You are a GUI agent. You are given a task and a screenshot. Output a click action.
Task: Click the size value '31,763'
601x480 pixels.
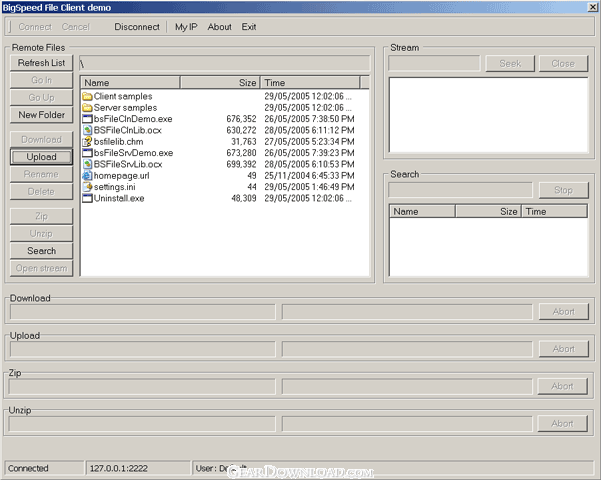coord(244,141)
